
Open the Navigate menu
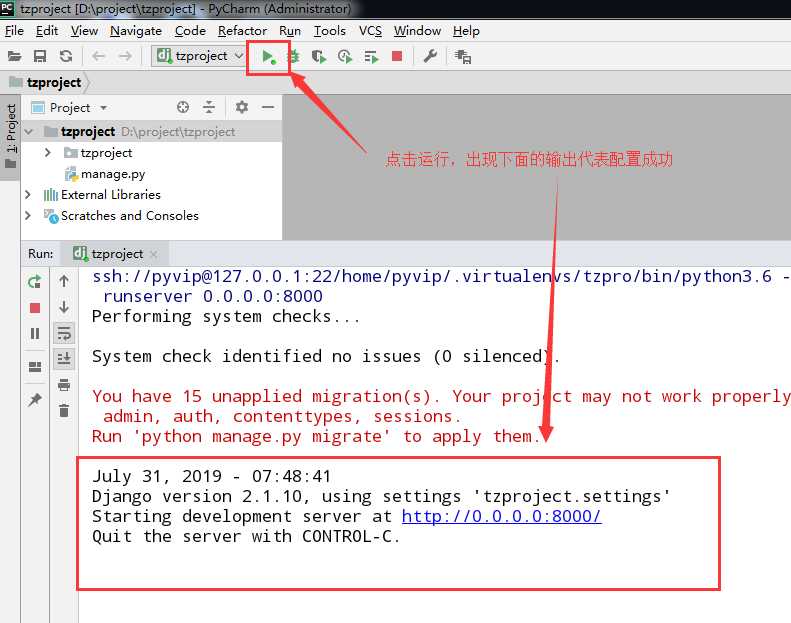click(x=136, y=31)
